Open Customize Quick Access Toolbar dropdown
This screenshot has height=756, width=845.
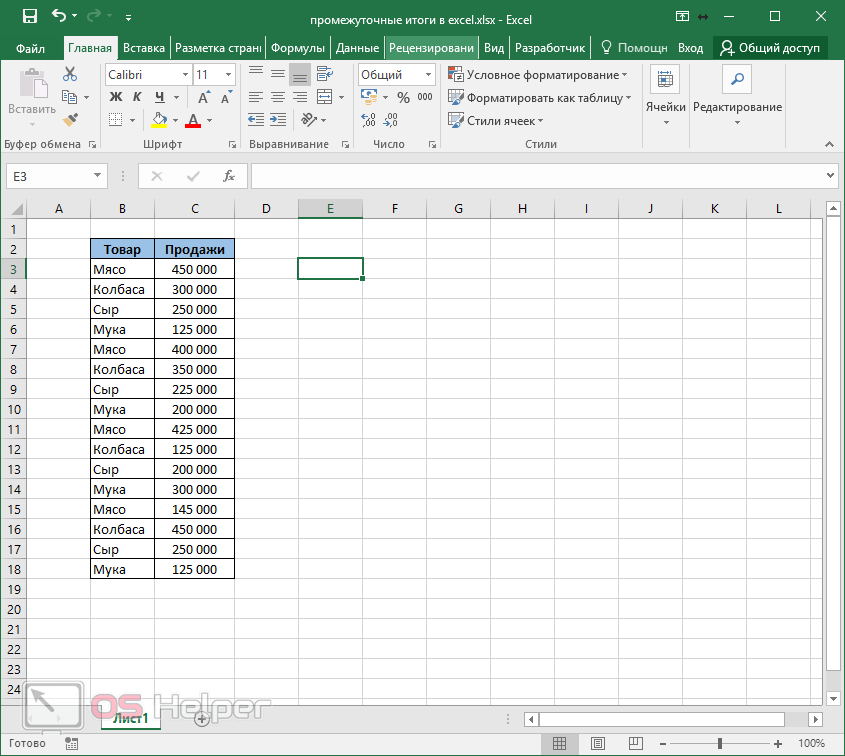click(128, 18)
